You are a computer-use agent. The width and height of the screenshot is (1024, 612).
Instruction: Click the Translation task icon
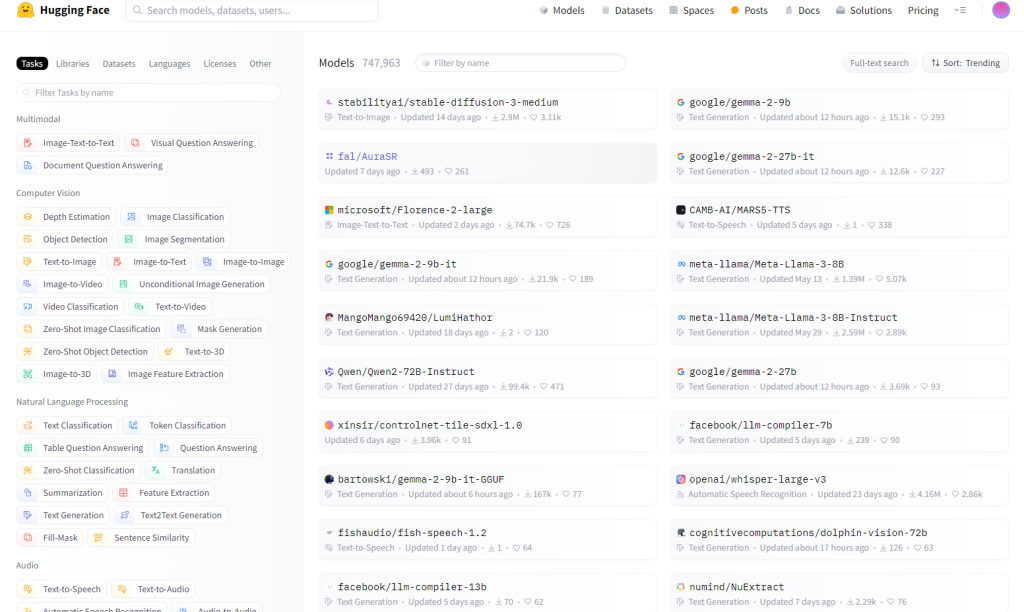point(156,471)
